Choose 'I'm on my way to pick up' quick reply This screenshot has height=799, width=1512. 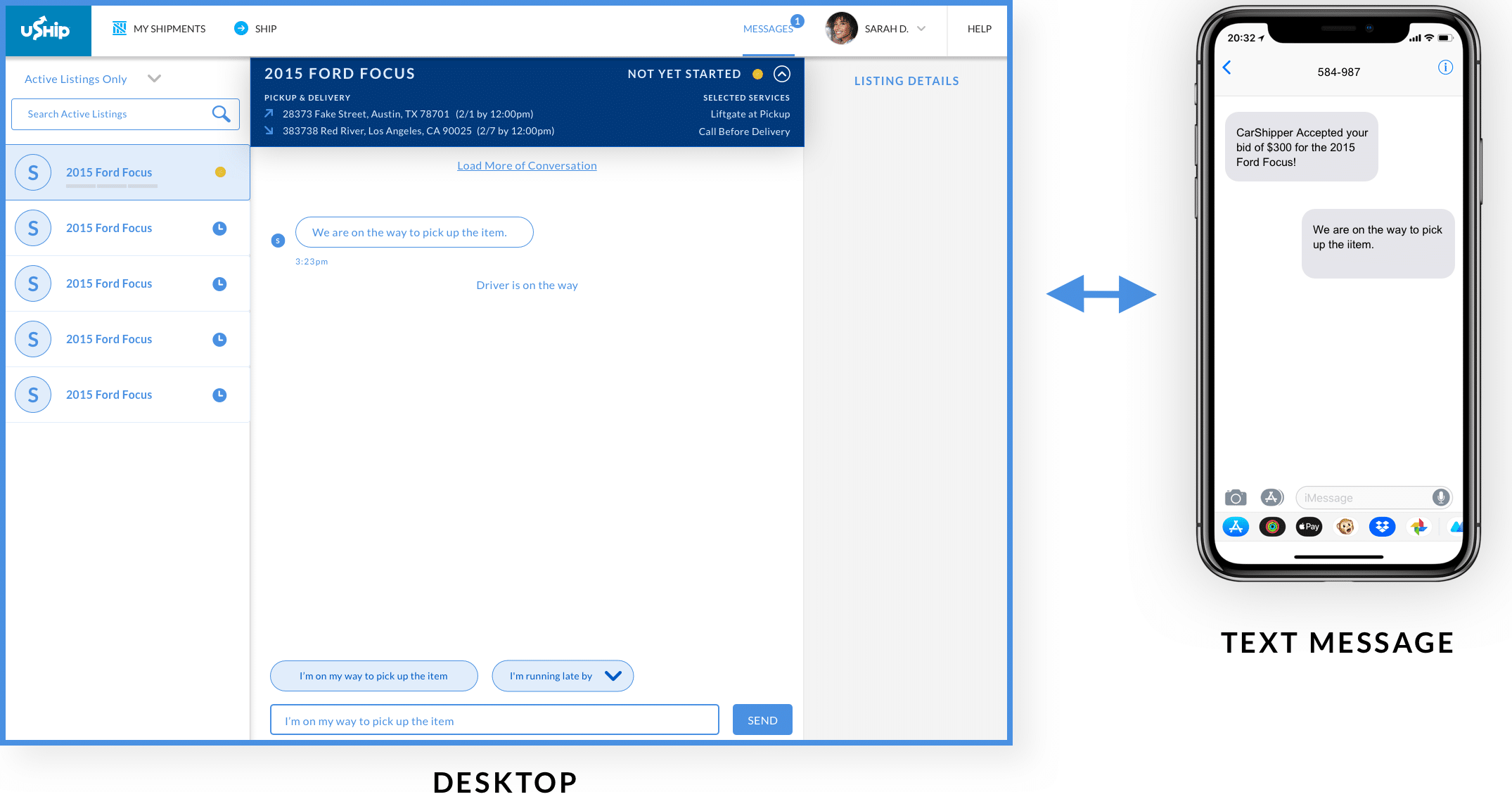click(x=374, y=676)
